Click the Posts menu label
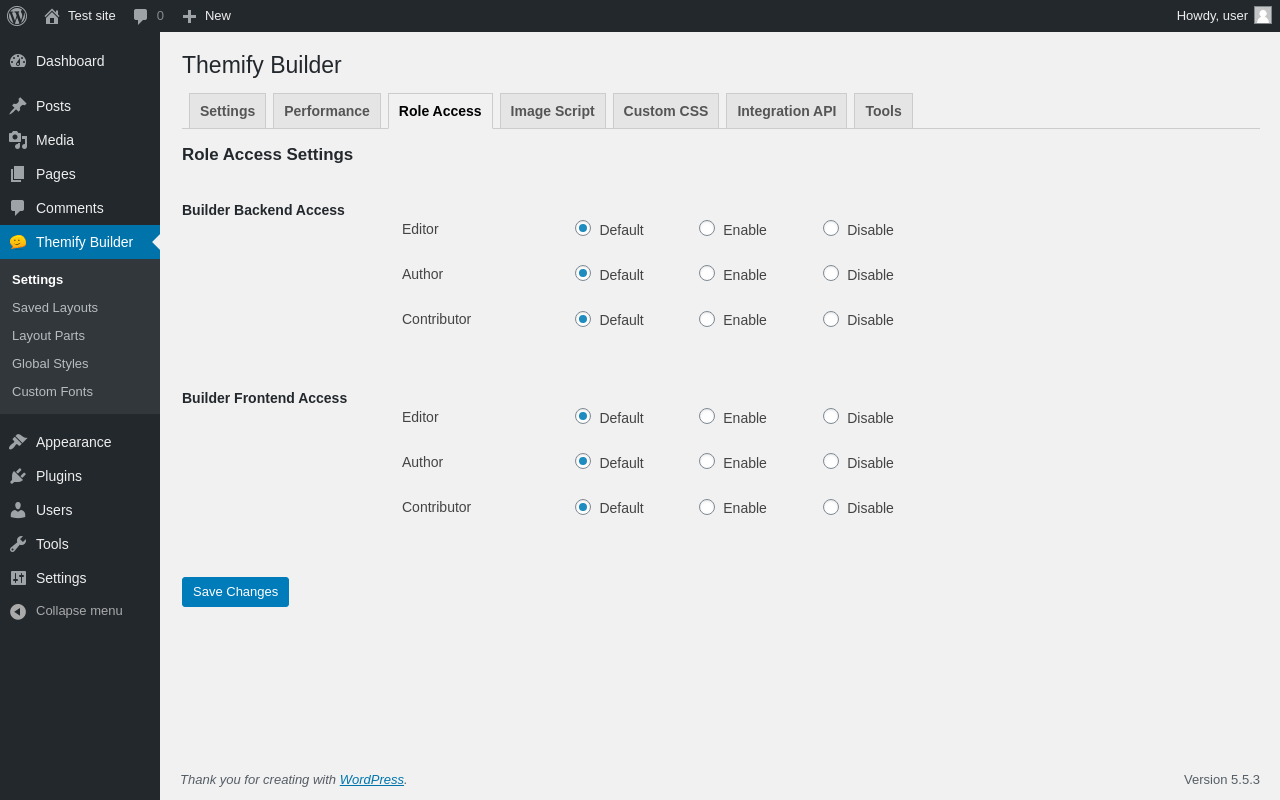Screen dimensions: 1280x800 [x=53, y=106]
